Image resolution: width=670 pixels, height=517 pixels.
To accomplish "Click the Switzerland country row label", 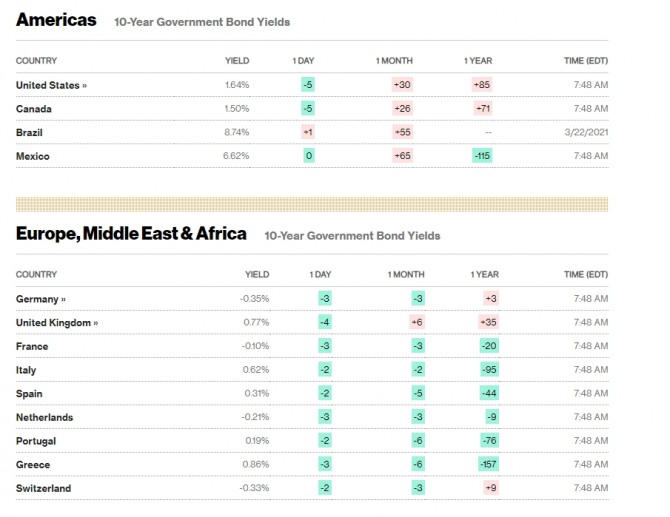I will [x=45, y=488].
